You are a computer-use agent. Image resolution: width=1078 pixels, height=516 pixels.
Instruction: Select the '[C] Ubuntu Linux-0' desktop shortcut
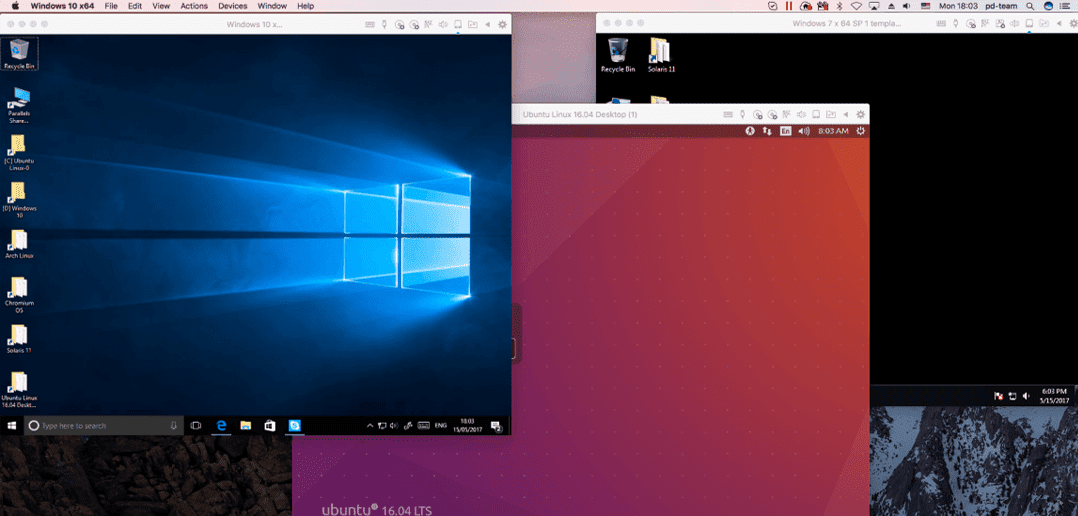point(19,153)
